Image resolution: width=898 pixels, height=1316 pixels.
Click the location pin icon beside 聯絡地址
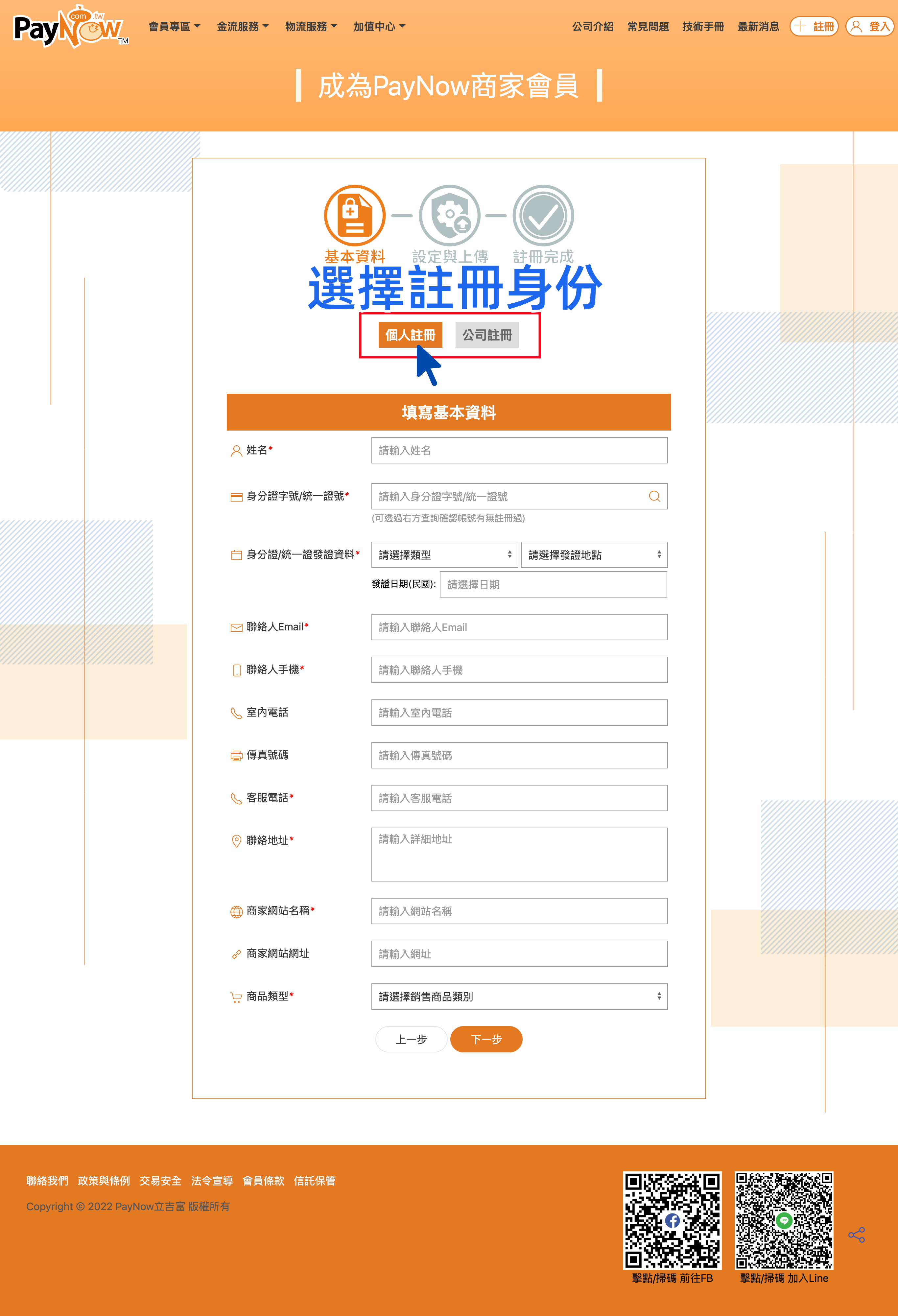pos(237,841)
